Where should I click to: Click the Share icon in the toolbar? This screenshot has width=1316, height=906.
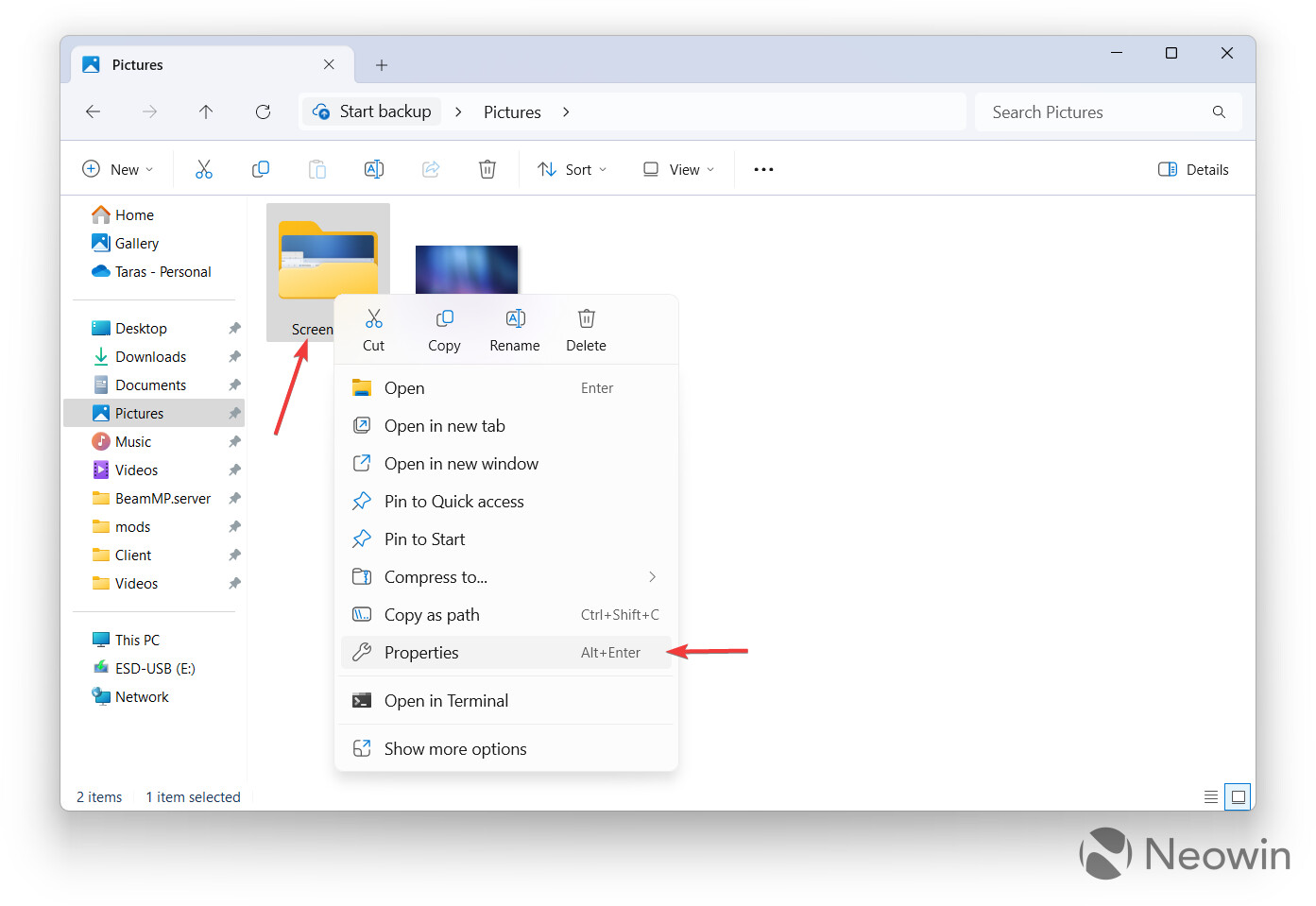click(x=431, y=169)
